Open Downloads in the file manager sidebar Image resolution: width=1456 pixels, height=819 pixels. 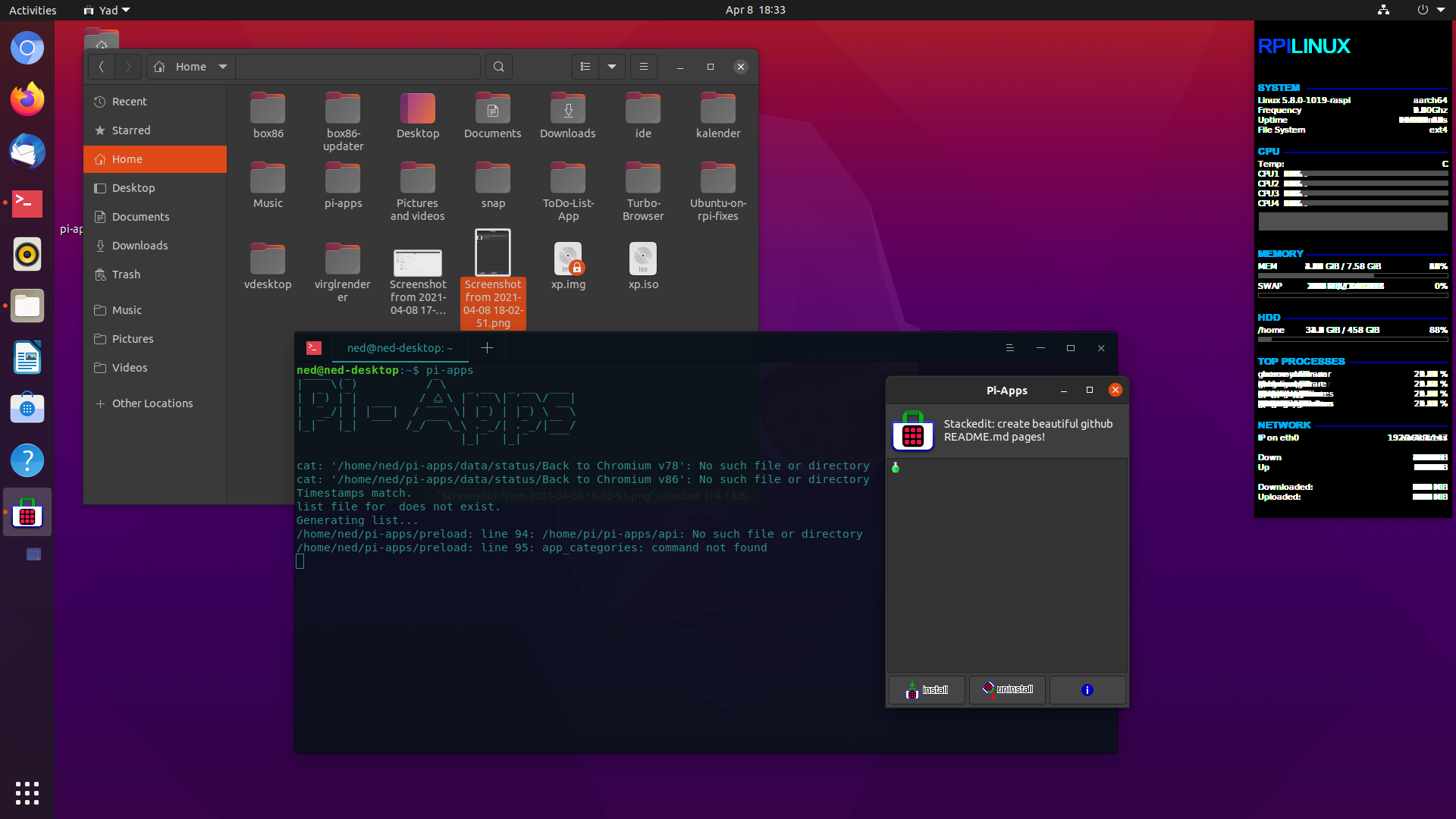pyautogui.click(x=139, y=245)
